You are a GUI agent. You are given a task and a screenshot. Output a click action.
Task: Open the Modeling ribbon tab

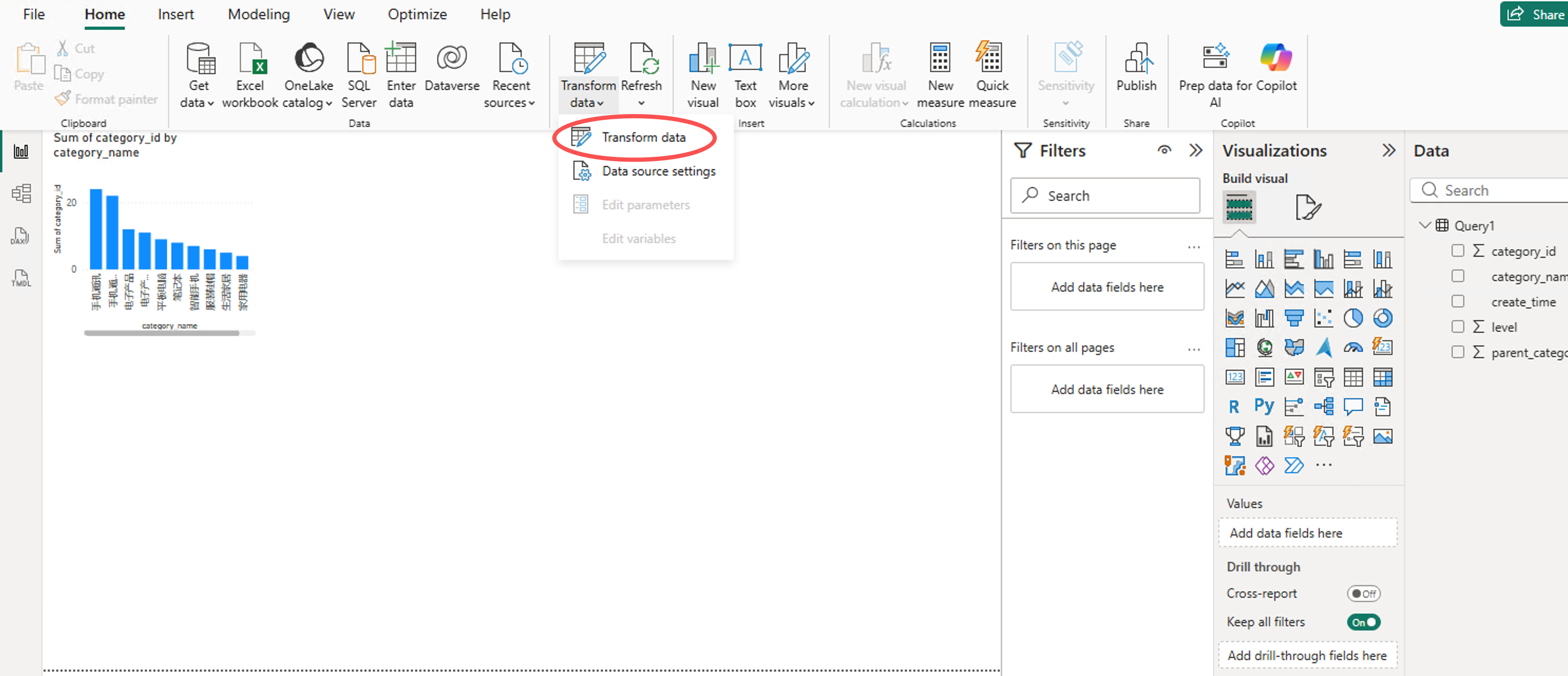(259, 14)
